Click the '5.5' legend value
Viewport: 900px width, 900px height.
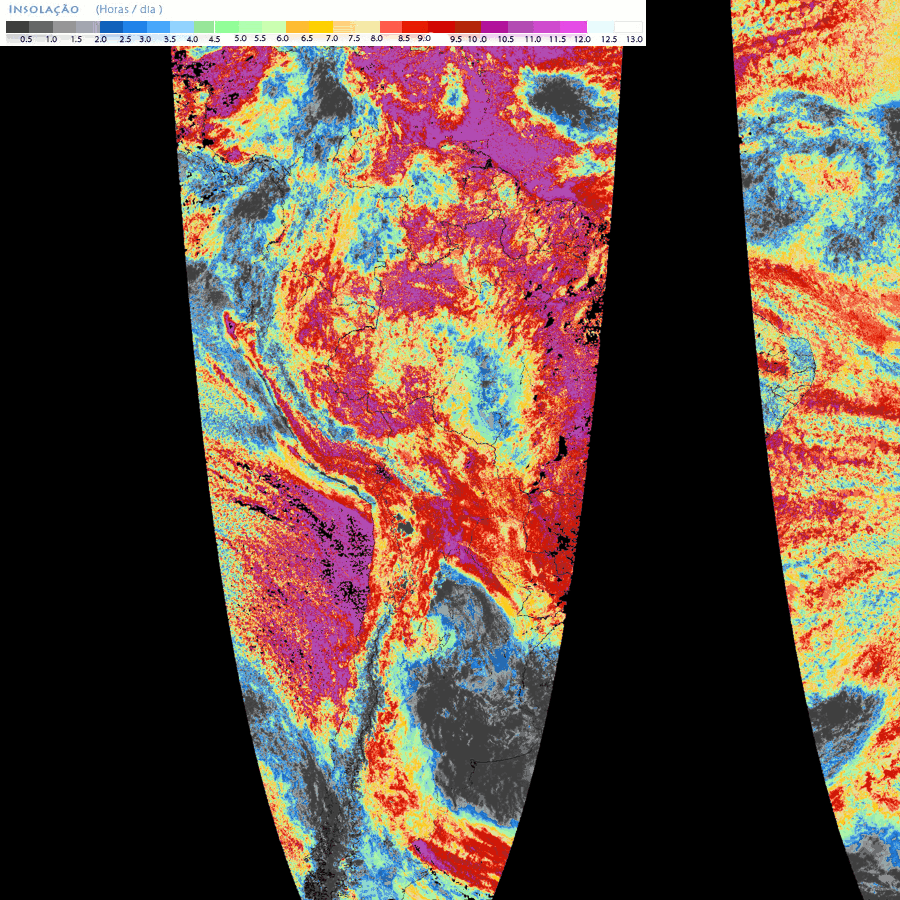tap(260, 38)
